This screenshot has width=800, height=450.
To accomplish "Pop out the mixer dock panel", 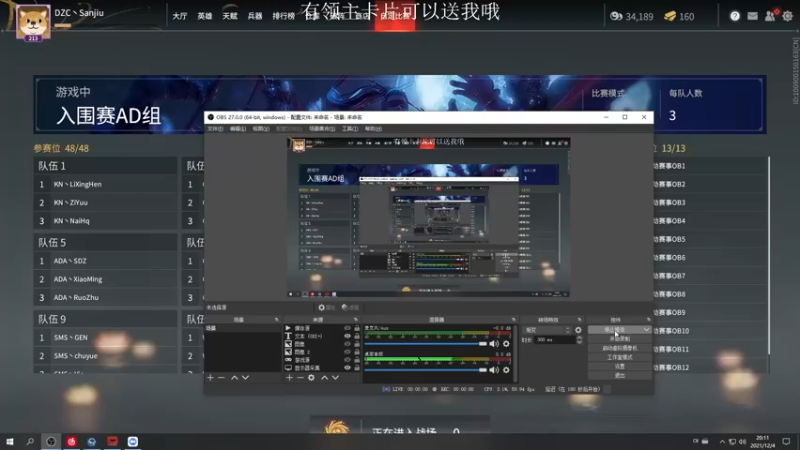I will [514, 320].
